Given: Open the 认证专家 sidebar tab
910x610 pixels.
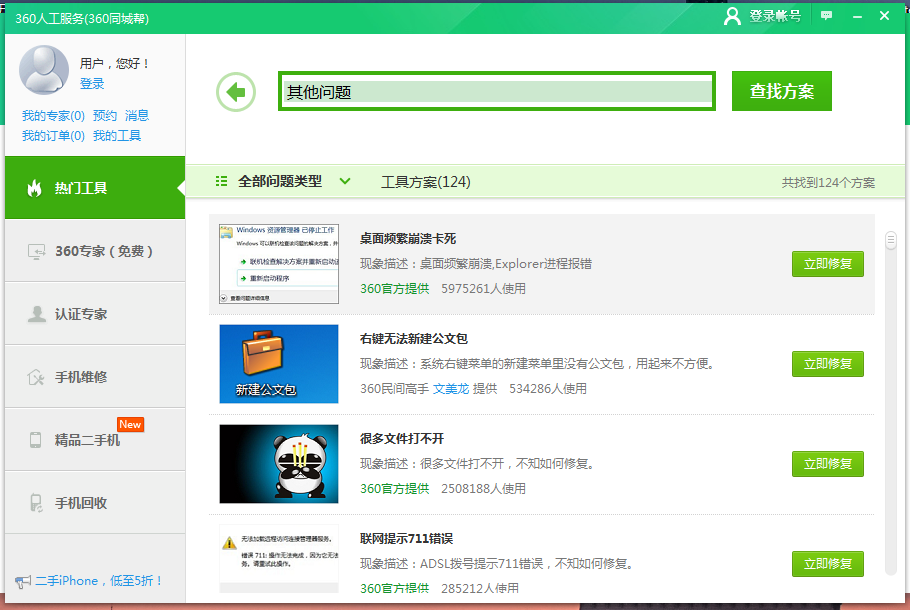Looking at the screenshot, I should tap(95, 314).
